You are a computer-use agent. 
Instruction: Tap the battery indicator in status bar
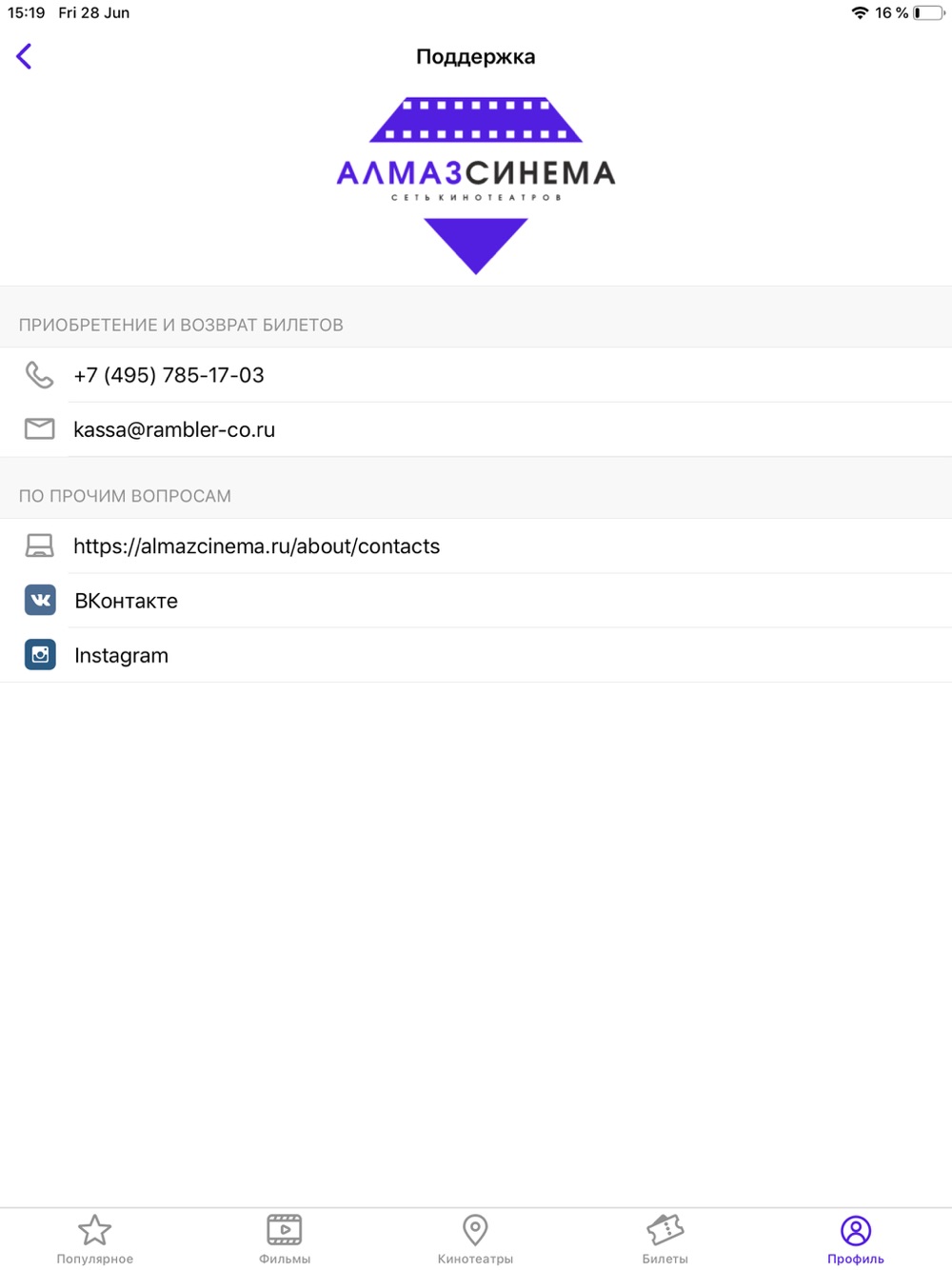(929, 12)
